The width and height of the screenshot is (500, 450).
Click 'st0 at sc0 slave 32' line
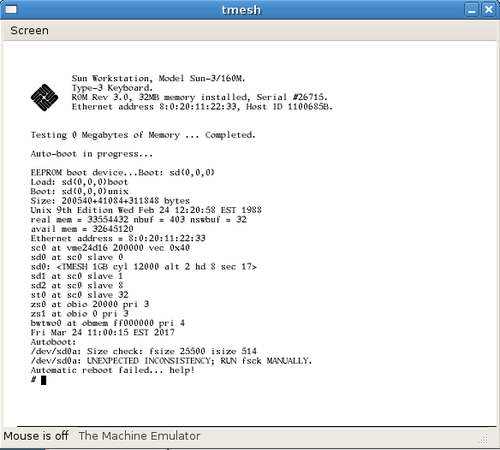click(x=79, y=295)
